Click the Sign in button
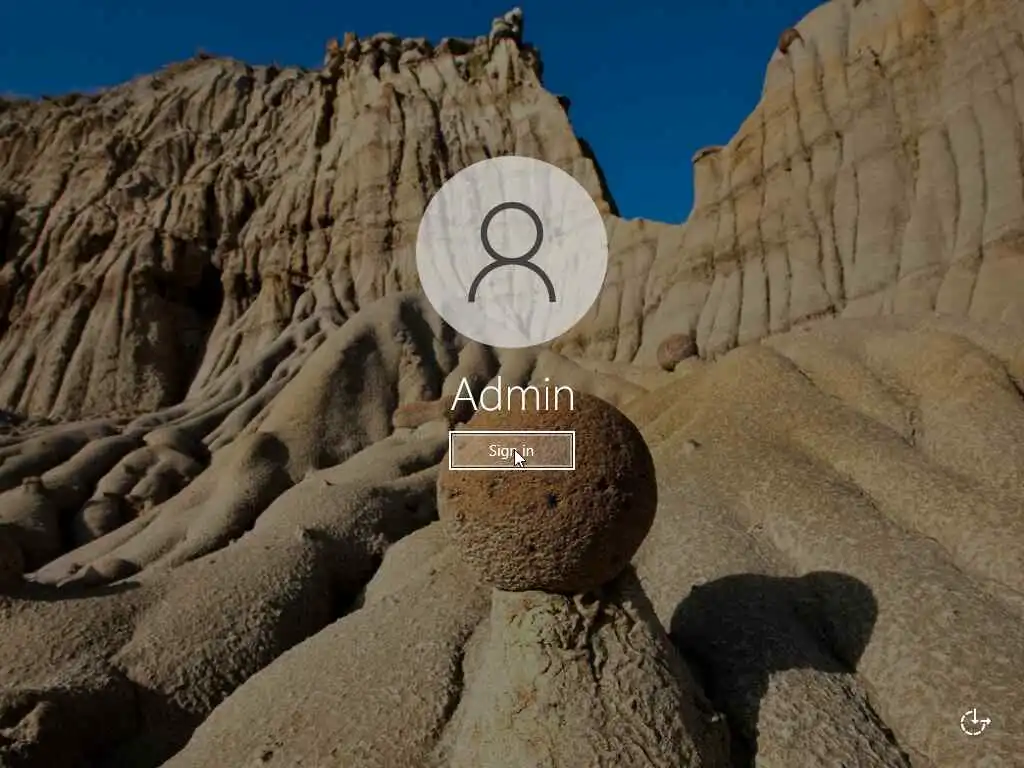Screen dimensions: 1024x768 [511, 451]
